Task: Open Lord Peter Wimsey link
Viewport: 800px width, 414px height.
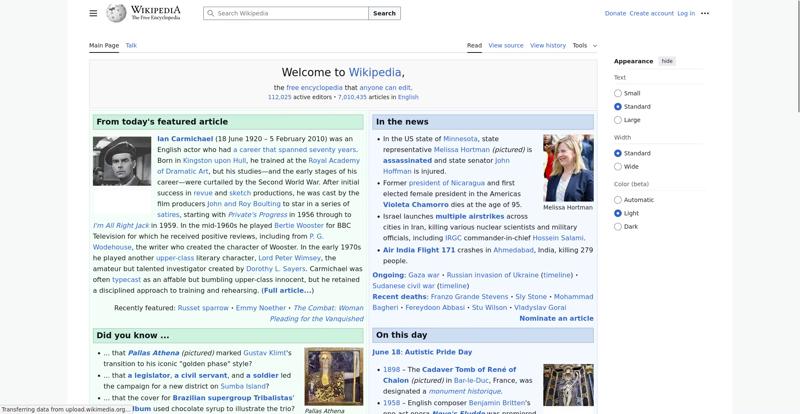Action: click(289, 258)
